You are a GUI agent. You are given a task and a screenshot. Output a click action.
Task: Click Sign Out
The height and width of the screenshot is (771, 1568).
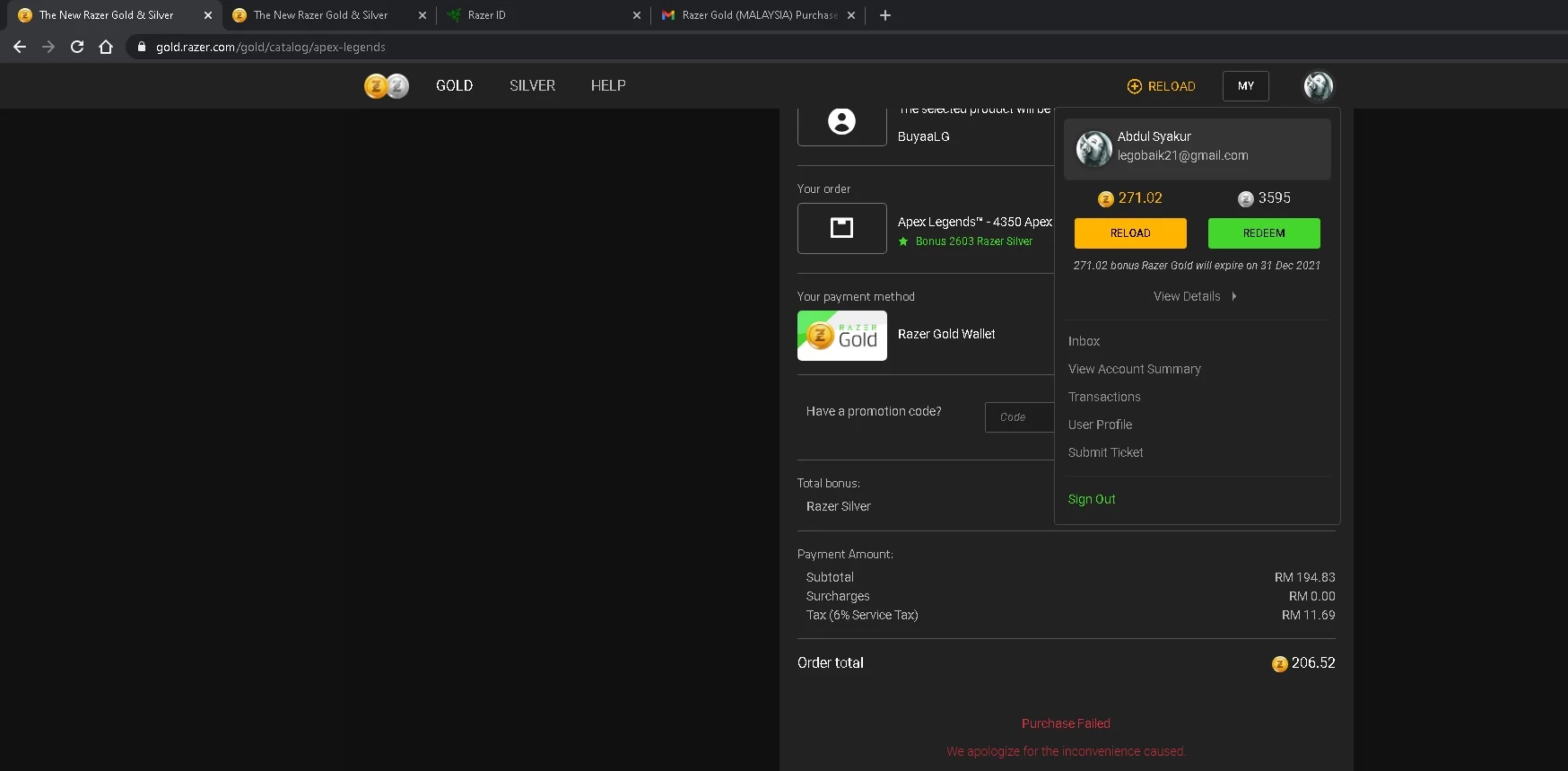(x=1092, y=499)
